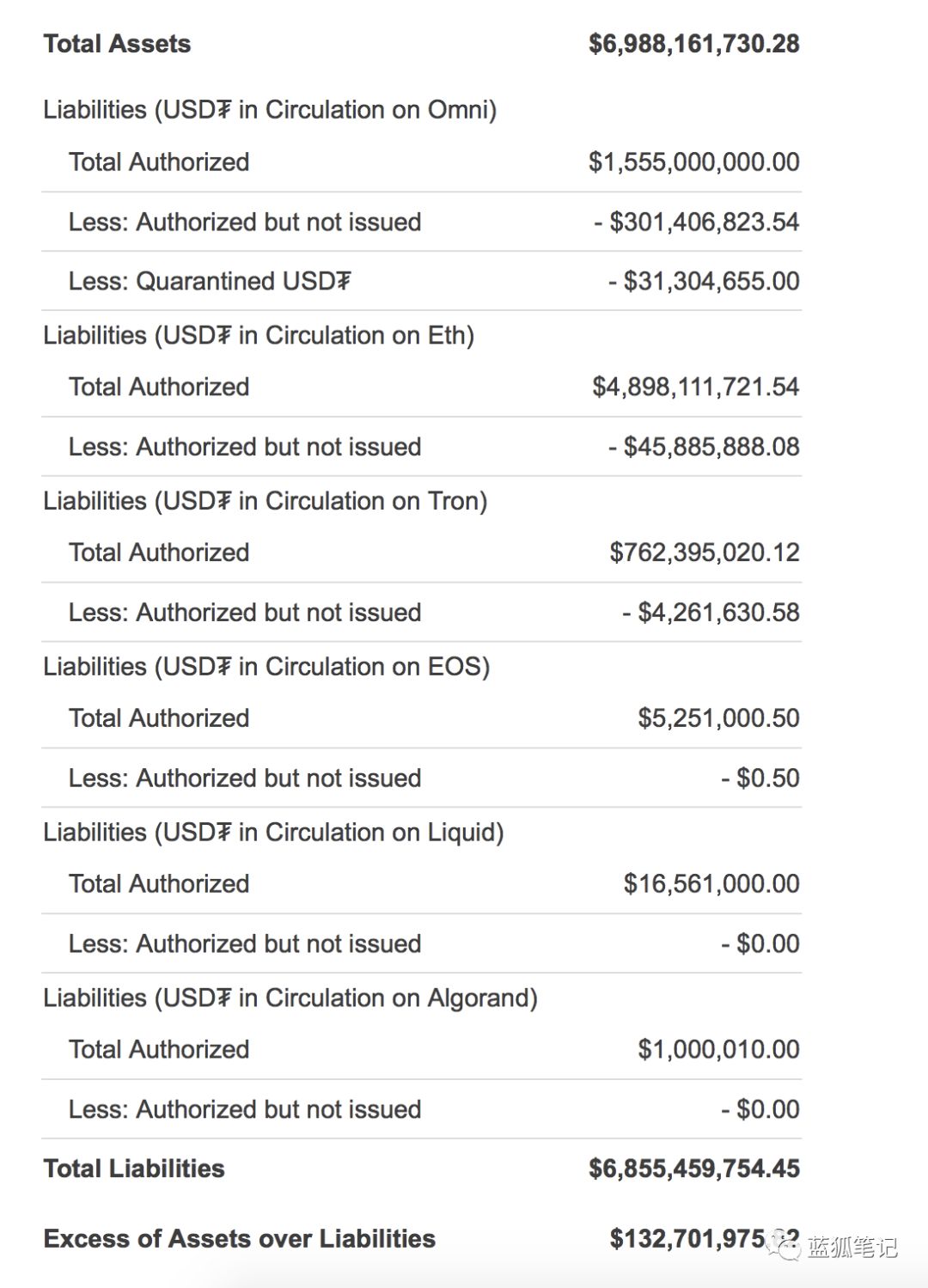Click the WeChat logo watermark icon
The height and width of the screenshot is (1288, 928).
[x=785, y=1244]
